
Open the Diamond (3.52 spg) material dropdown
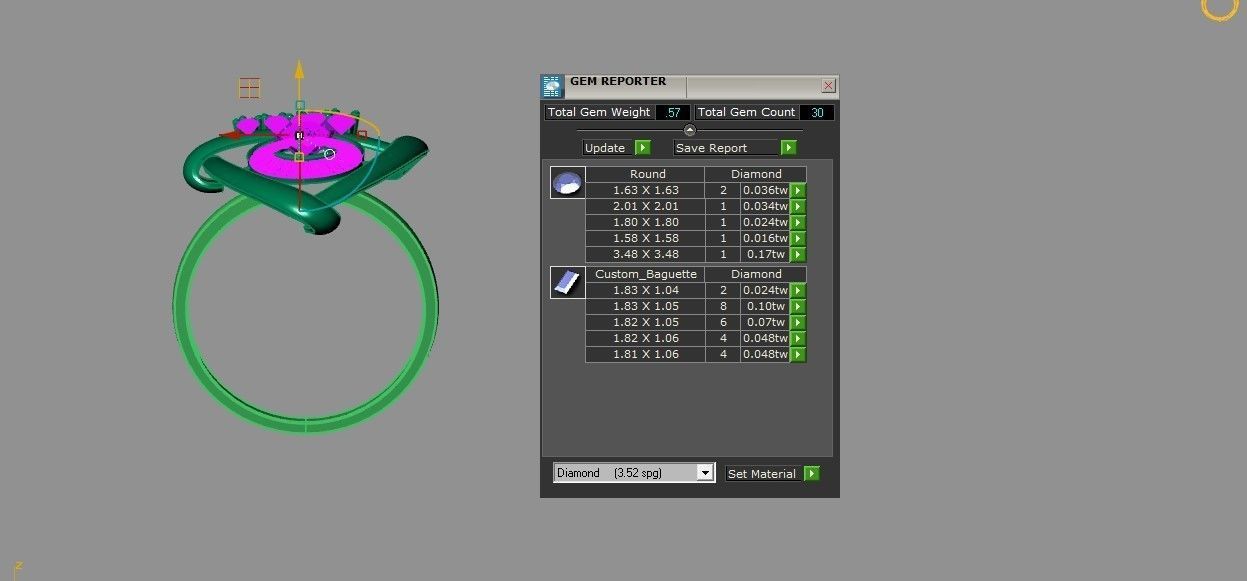pos(634,473)
